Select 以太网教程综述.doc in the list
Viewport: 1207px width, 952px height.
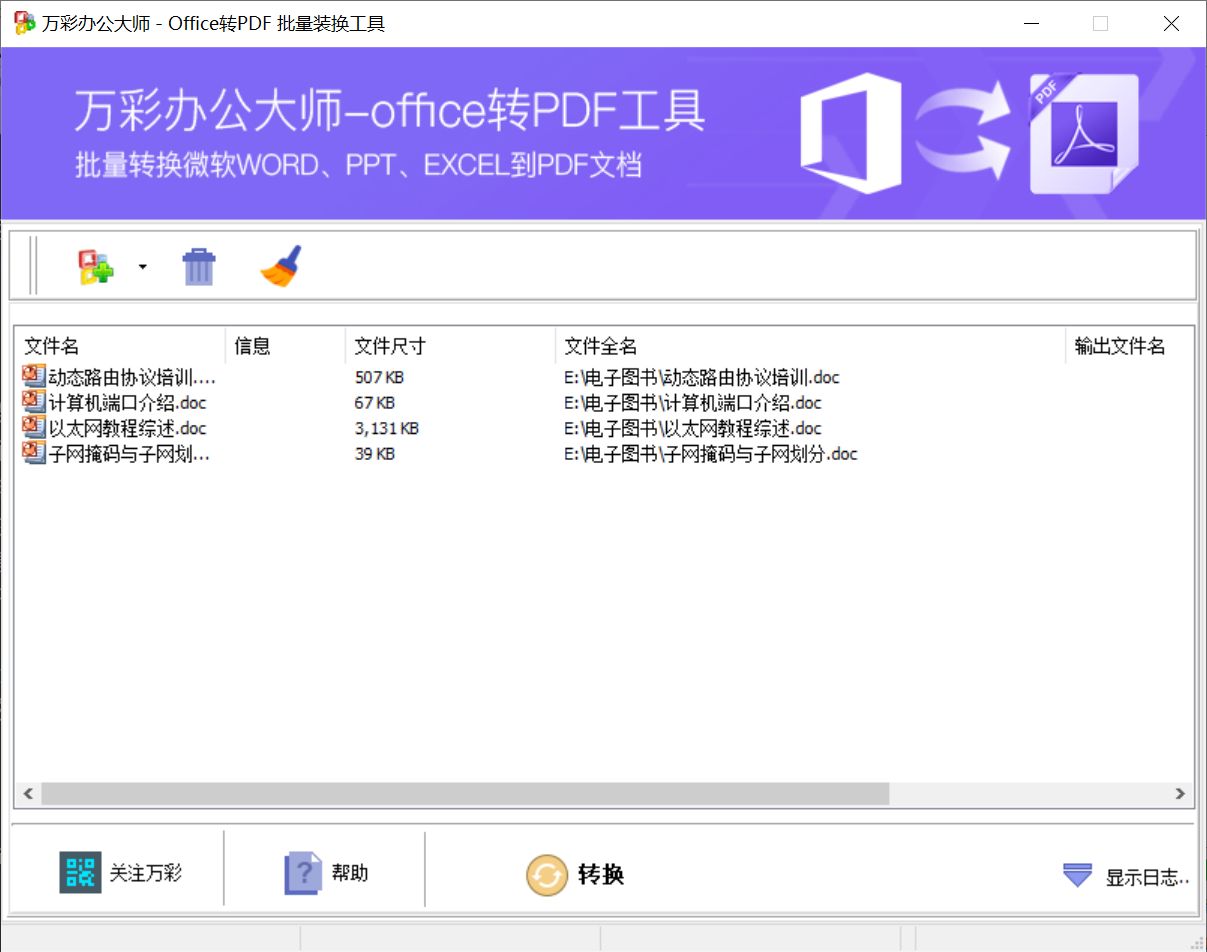[604, 428]
